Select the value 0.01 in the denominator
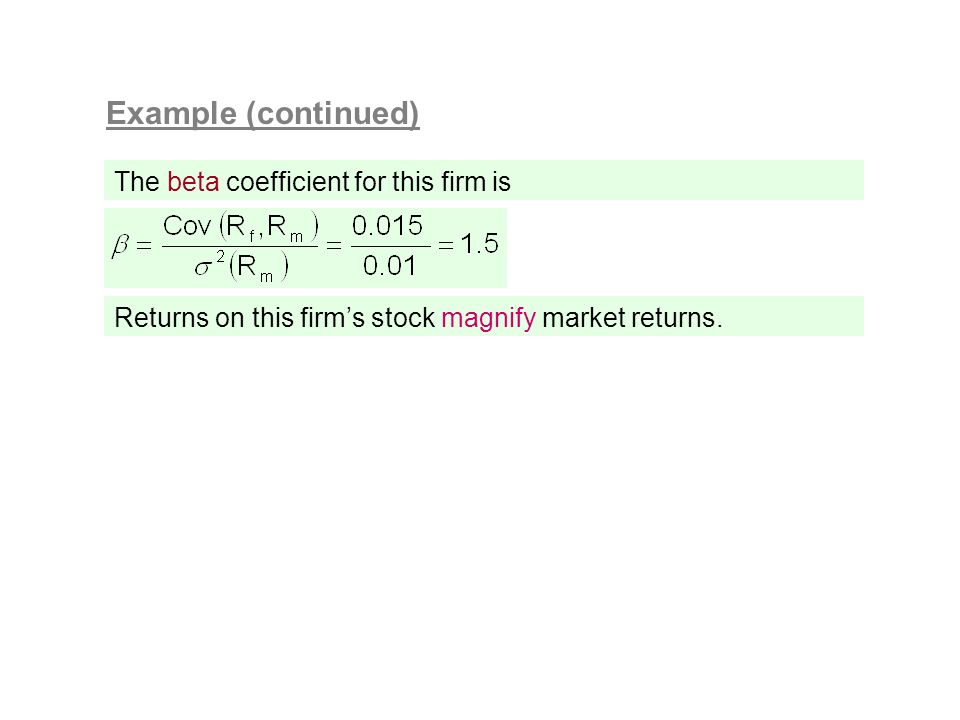 click(x=389, y=266)
